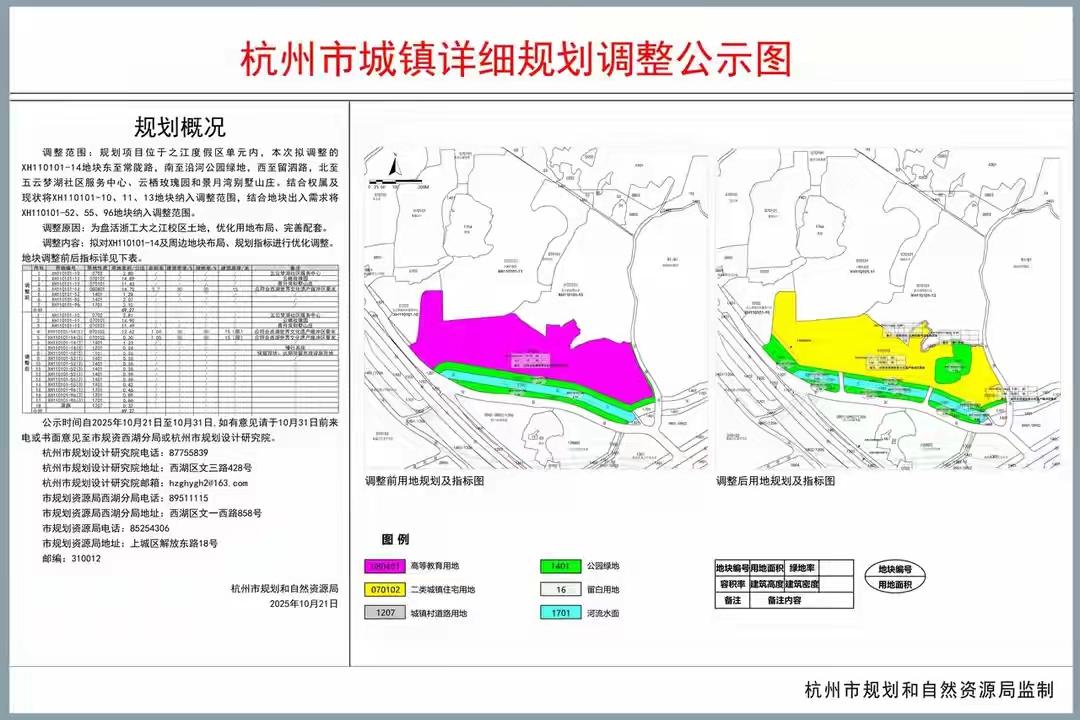The height and width of the screenshot is (720, 1080).
Task: Click the green 1401 park legend swatch
Action: 561,566
